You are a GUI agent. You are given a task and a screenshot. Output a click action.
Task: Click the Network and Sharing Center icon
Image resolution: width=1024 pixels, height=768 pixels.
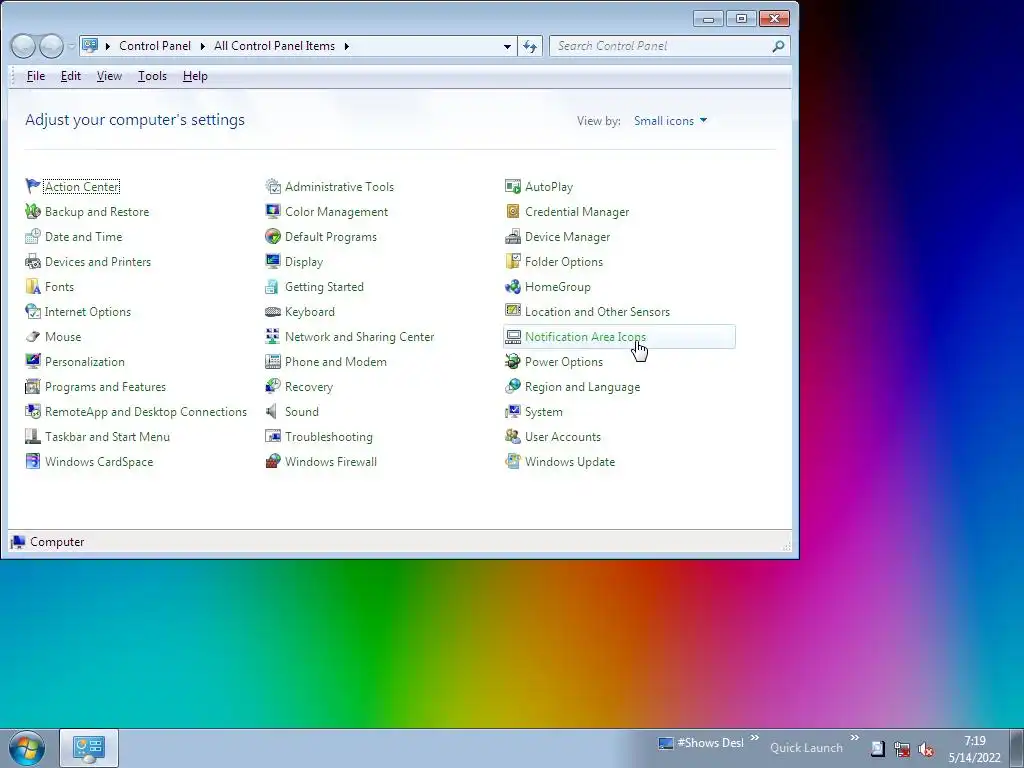[x=273, y=336]
